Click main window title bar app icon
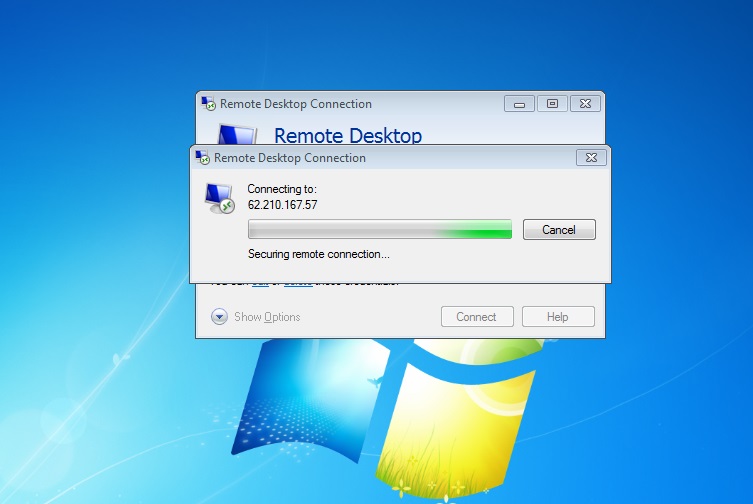 208,103
